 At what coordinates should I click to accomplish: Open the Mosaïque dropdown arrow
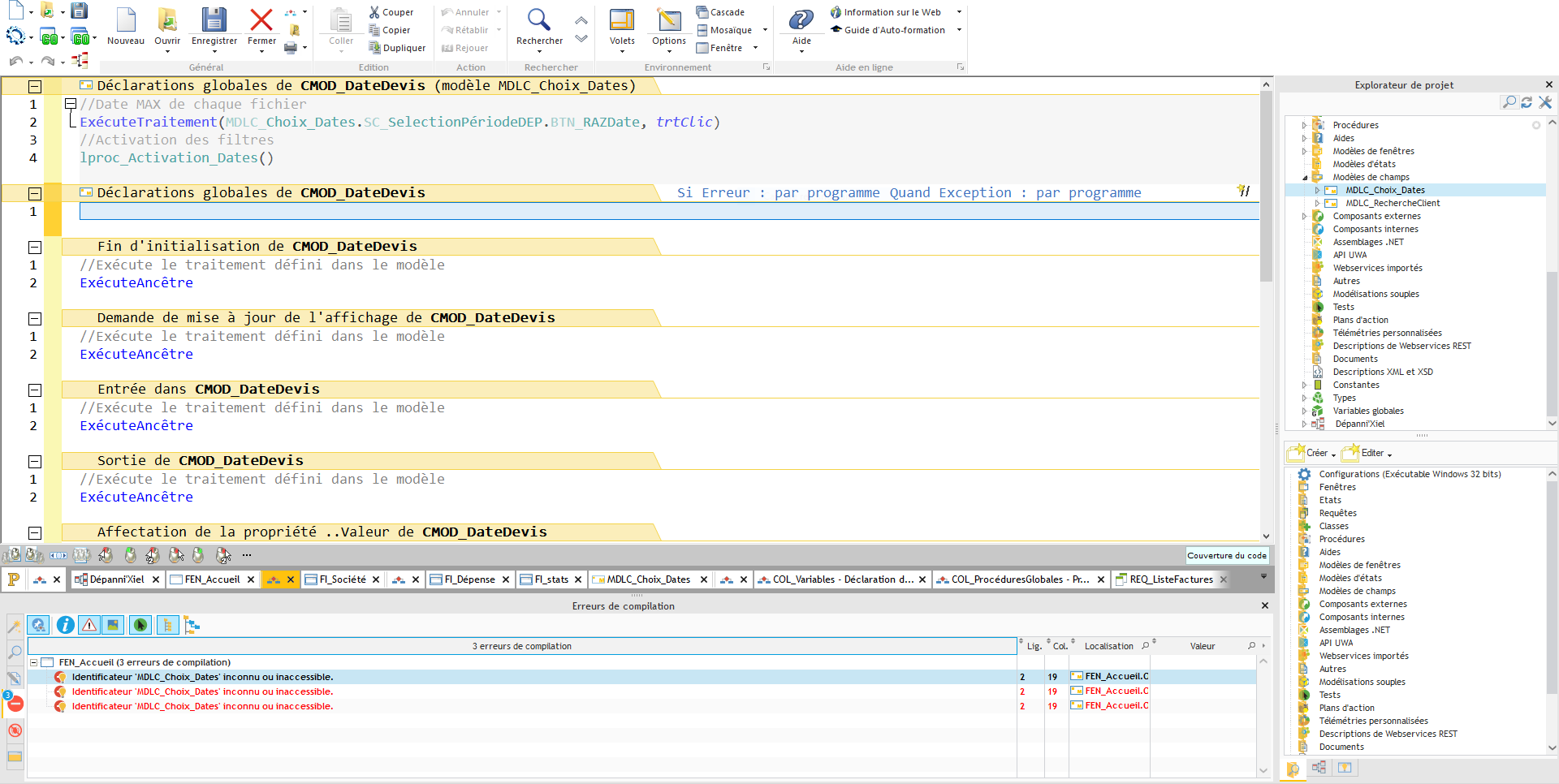[x=765, y=30]
